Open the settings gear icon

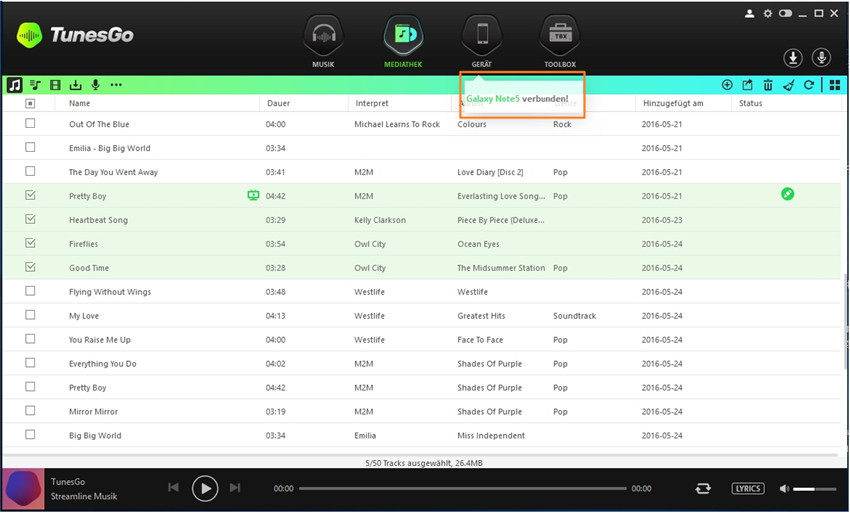pyautogui.click(x=768, y=14)
